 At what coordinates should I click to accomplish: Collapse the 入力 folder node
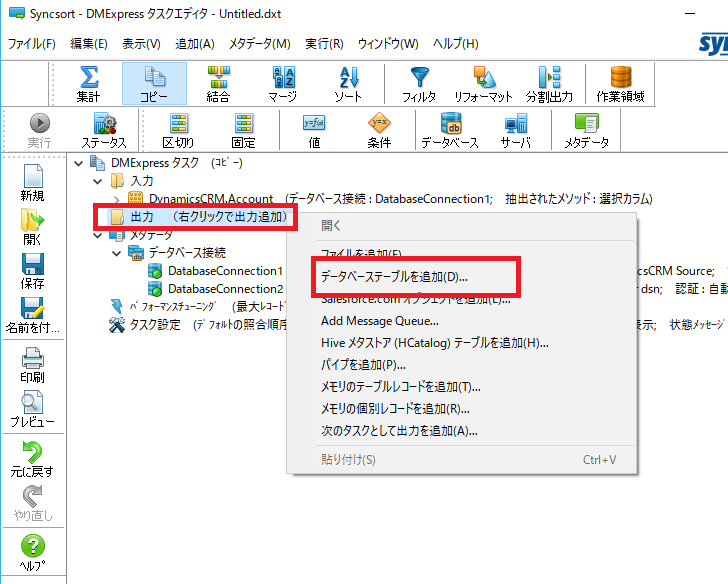[x=98, y=182]
